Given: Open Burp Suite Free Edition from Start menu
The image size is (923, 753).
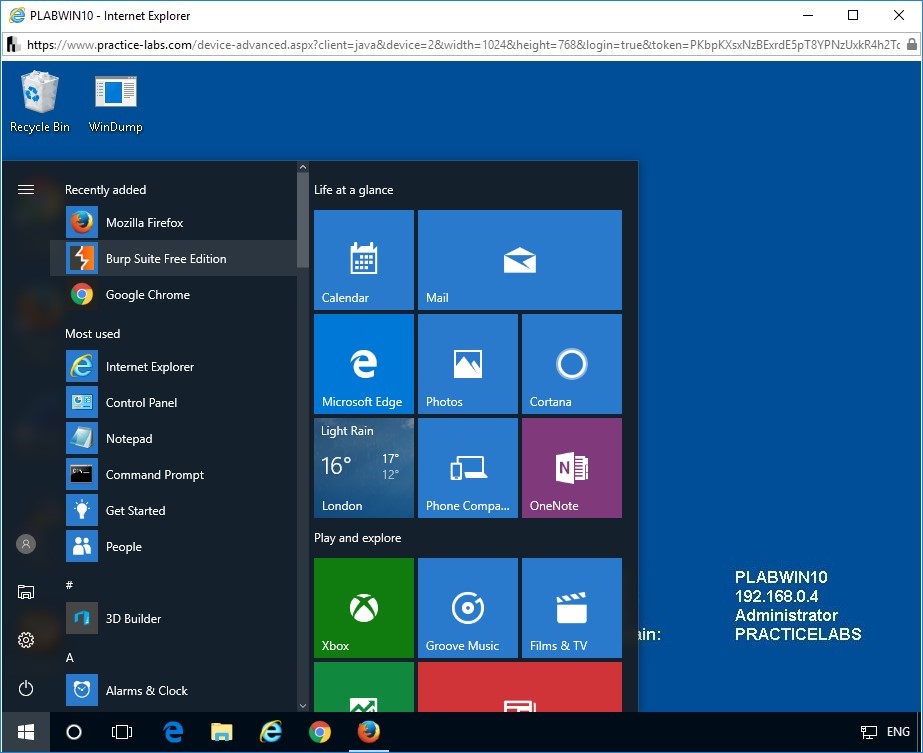Looking at the screenshot, I should 166,259.
